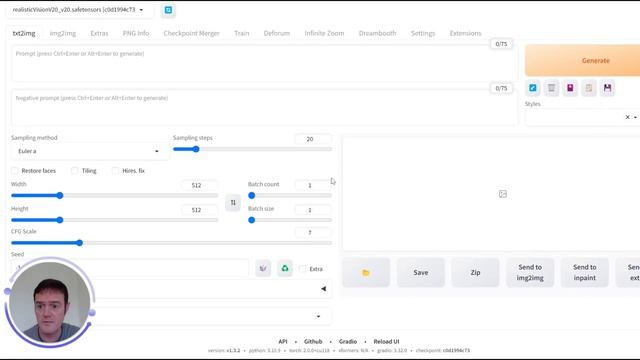
Task: Open output folder icon button
Action: click(366, 272)
